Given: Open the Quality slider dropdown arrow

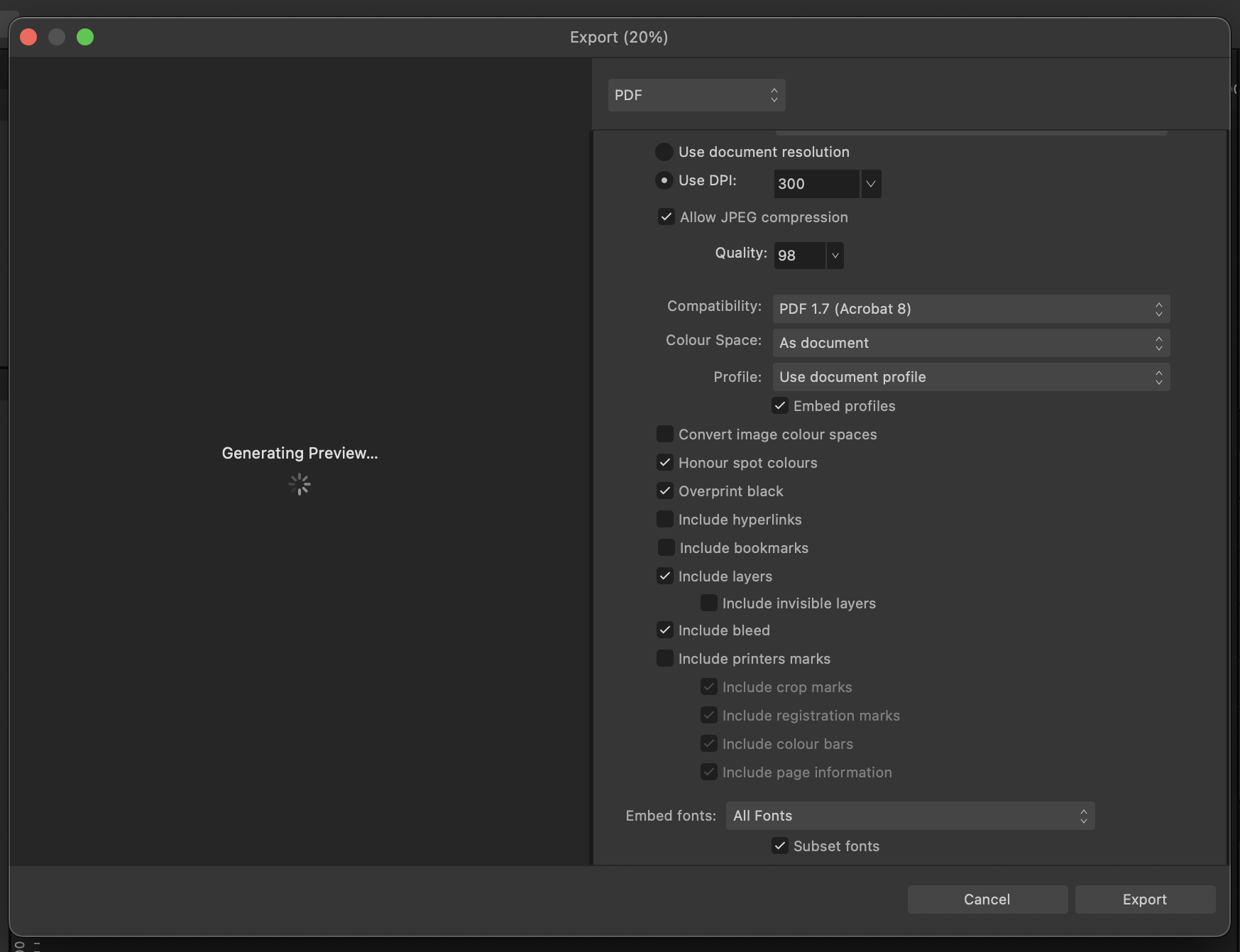Looking at the screenshot, I should tap(835, 256).
